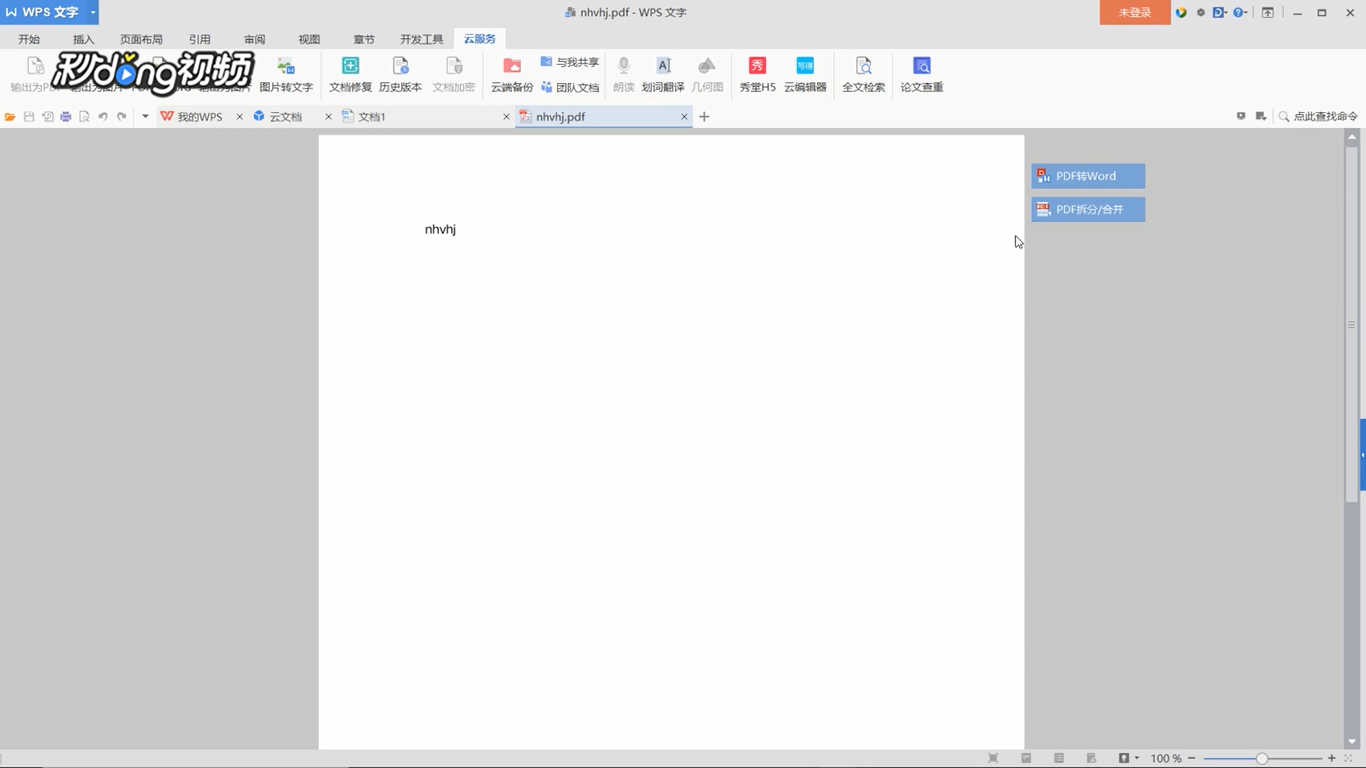This screenshot has height=768, width=1366.
Task: Click the 朗读 read aloud microphone icon
Action: (623, 66)
